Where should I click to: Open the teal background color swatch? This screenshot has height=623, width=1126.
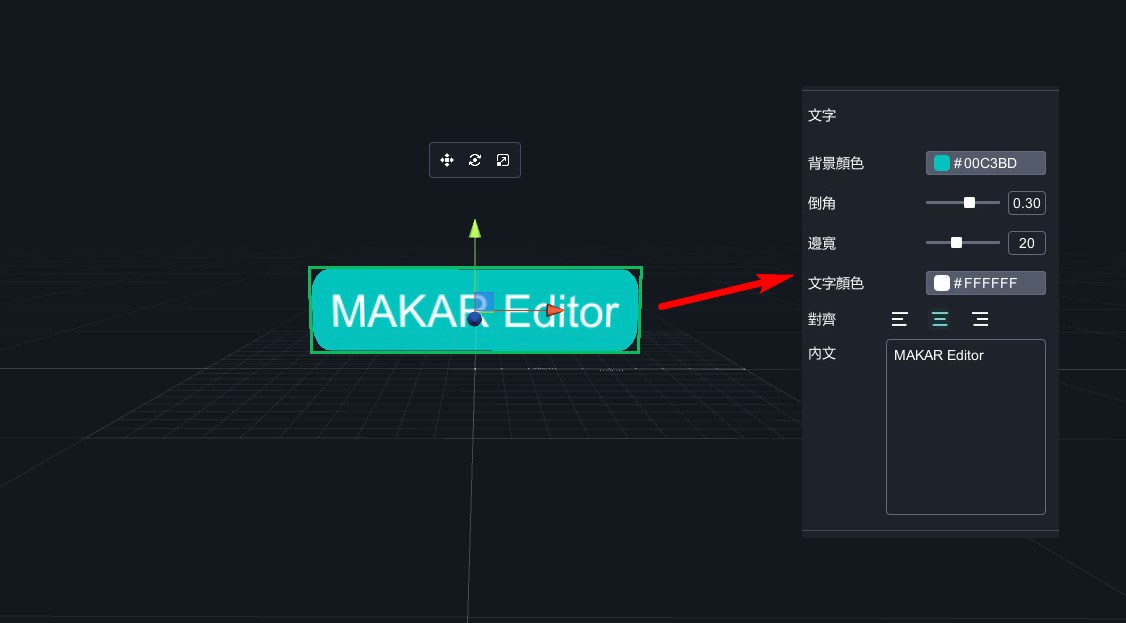point(942,163)
